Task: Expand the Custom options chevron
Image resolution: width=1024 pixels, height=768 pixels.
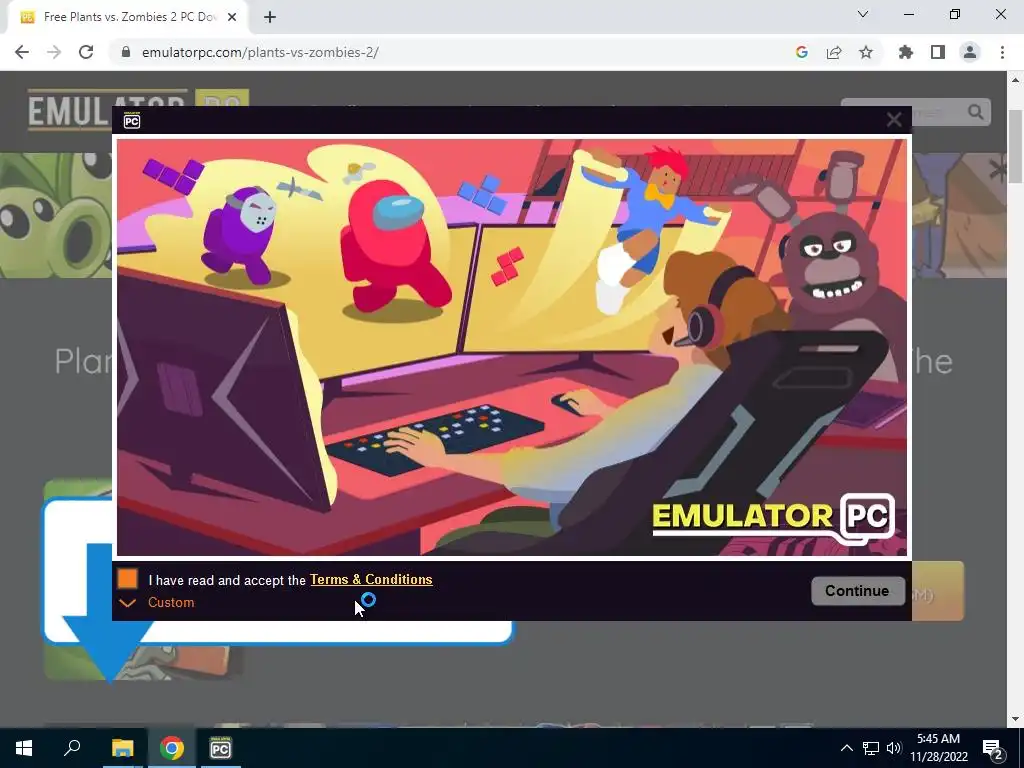Action: 128,603
